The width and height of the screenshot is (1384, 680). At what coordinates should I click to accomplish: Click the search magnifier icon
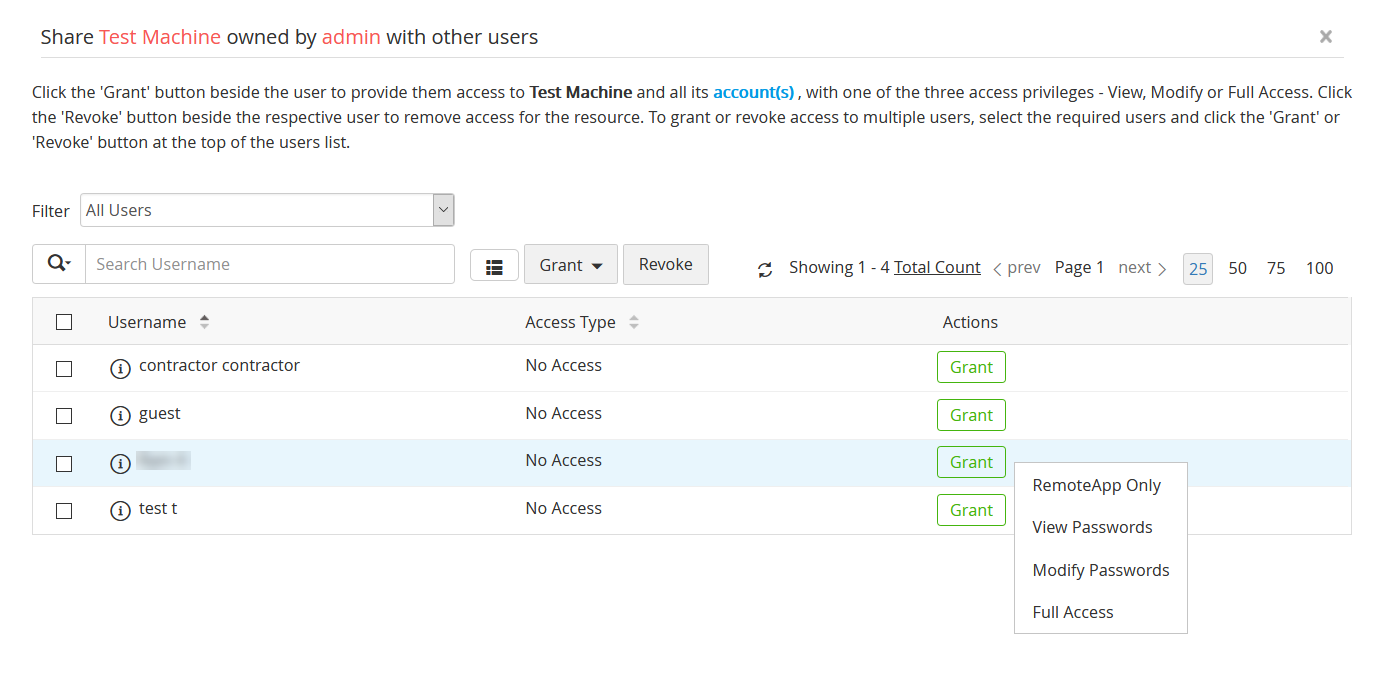pyautogui.click(x=59, y=264)
